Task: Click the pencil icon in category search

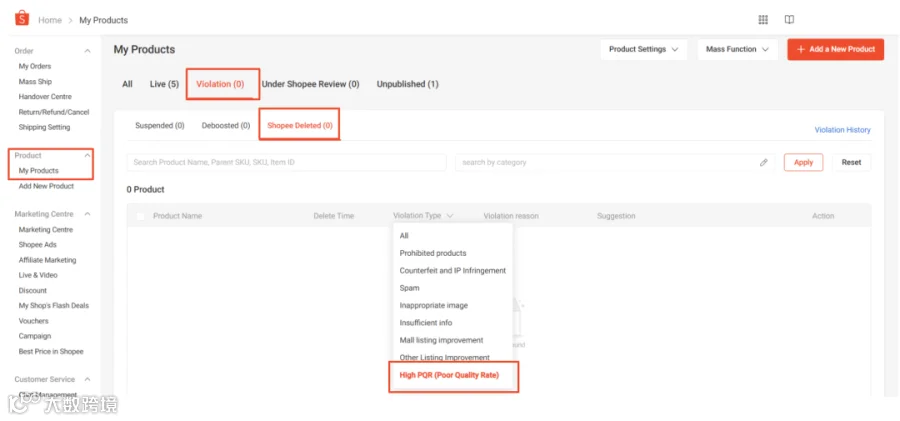Action: coord(763,163)
